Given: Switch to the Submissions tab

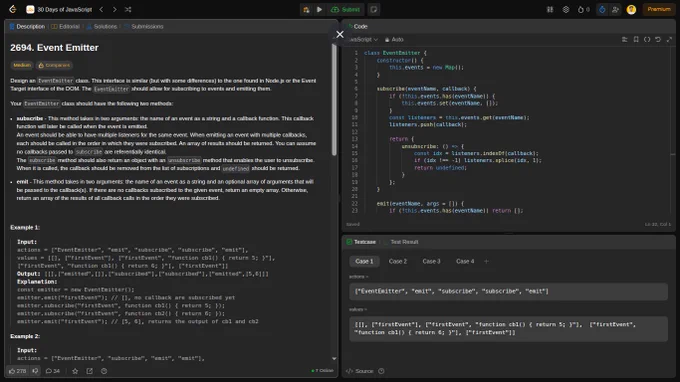Looking at the screenshot, I should (x=144, y=26).
